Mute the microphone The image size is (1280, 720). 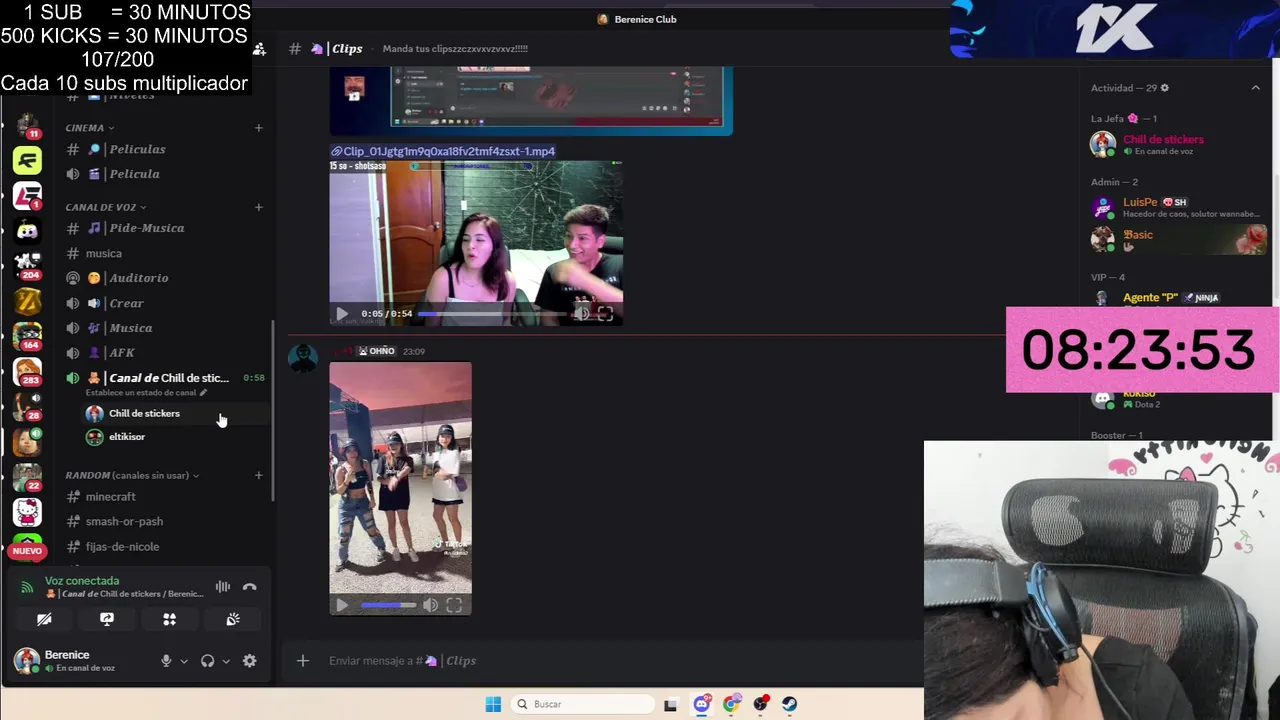(x=166, y=661)
